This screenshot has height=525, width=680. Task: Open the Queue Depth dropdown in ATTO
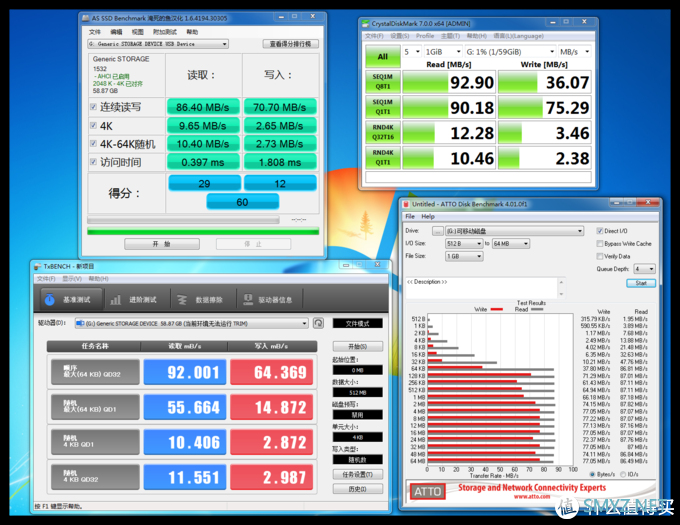click(x=644, y=269)
